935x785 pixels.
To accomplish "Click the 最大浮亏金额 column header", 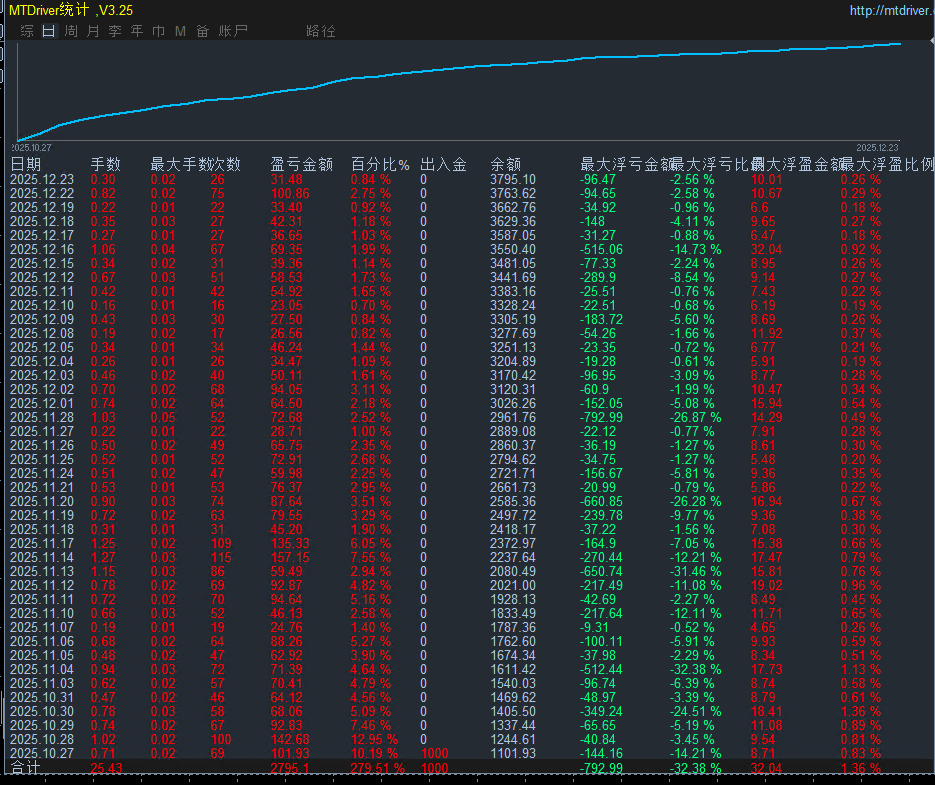I will point(626,164).
